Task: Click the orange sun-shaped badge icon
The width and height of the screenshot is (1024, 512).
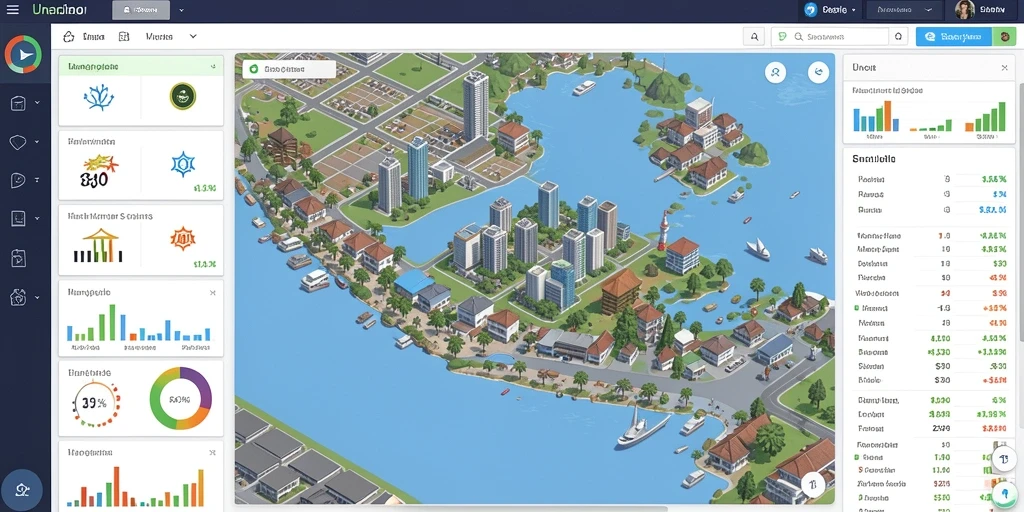Action: 183,238
